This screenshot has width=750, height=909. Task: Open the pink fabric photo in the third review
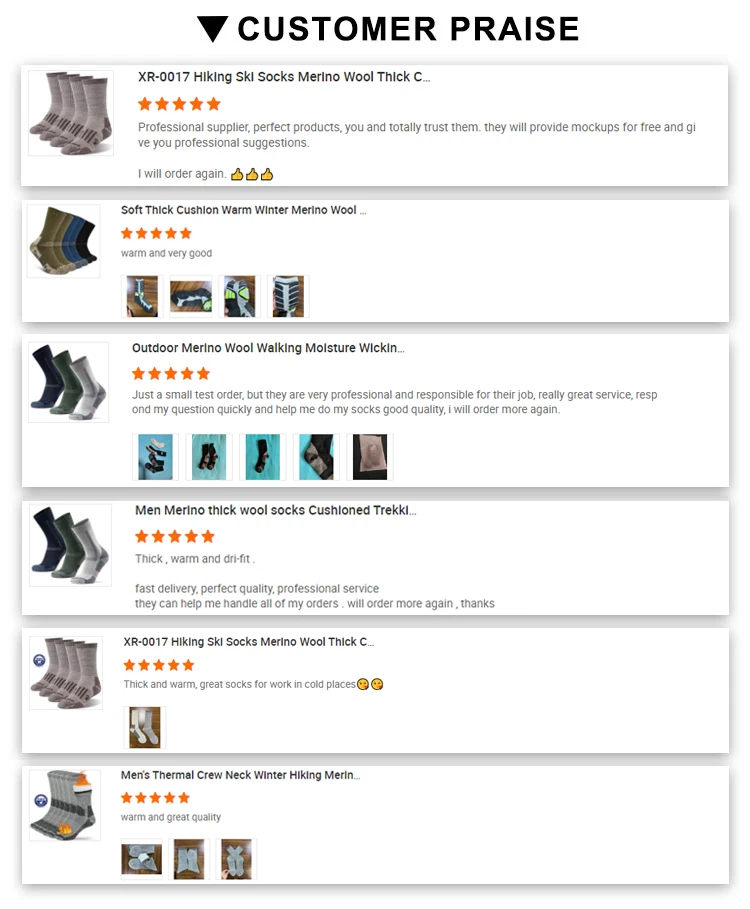click(370, 457)
